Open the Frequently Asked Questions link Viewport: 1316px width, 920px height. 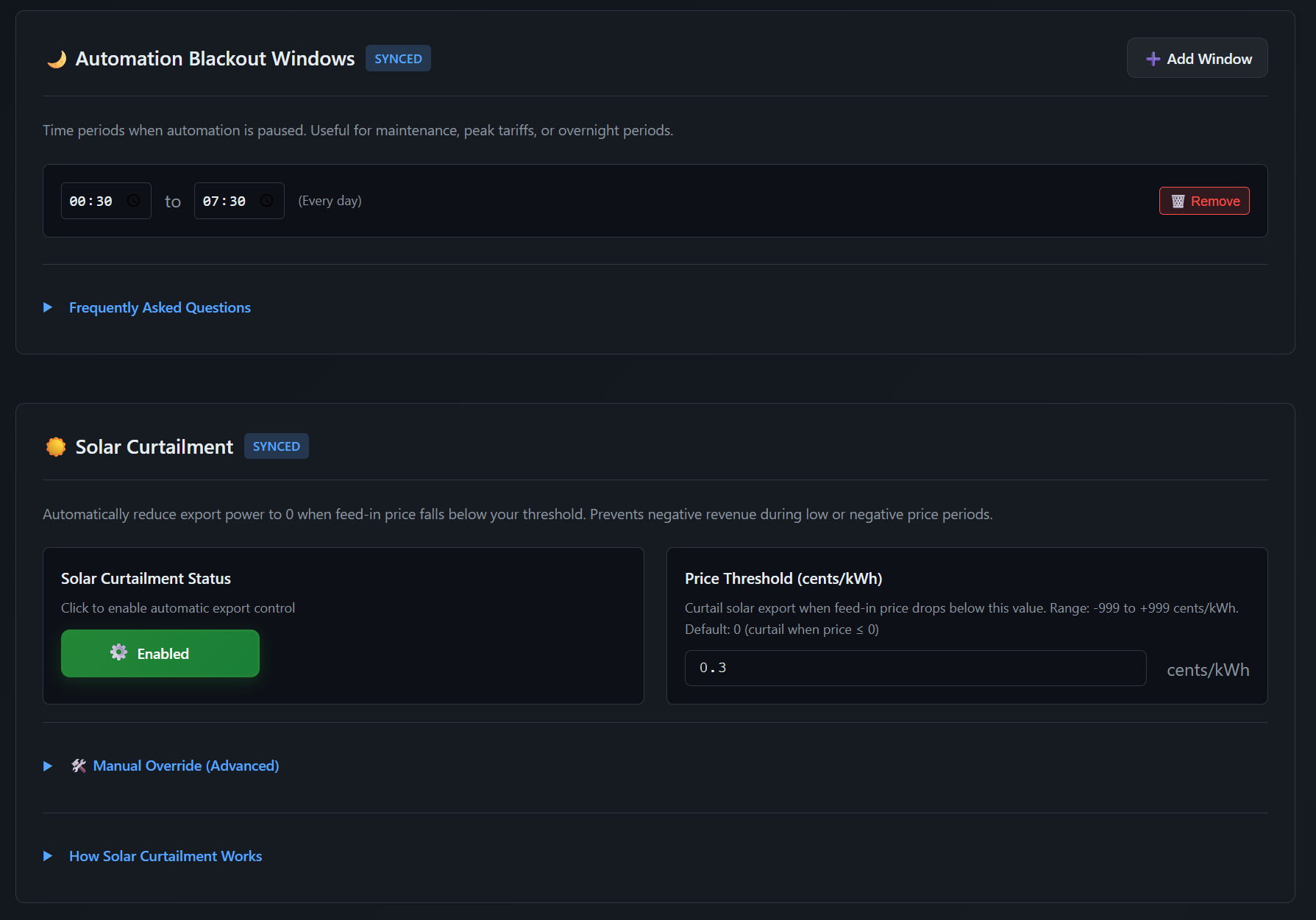160,307
